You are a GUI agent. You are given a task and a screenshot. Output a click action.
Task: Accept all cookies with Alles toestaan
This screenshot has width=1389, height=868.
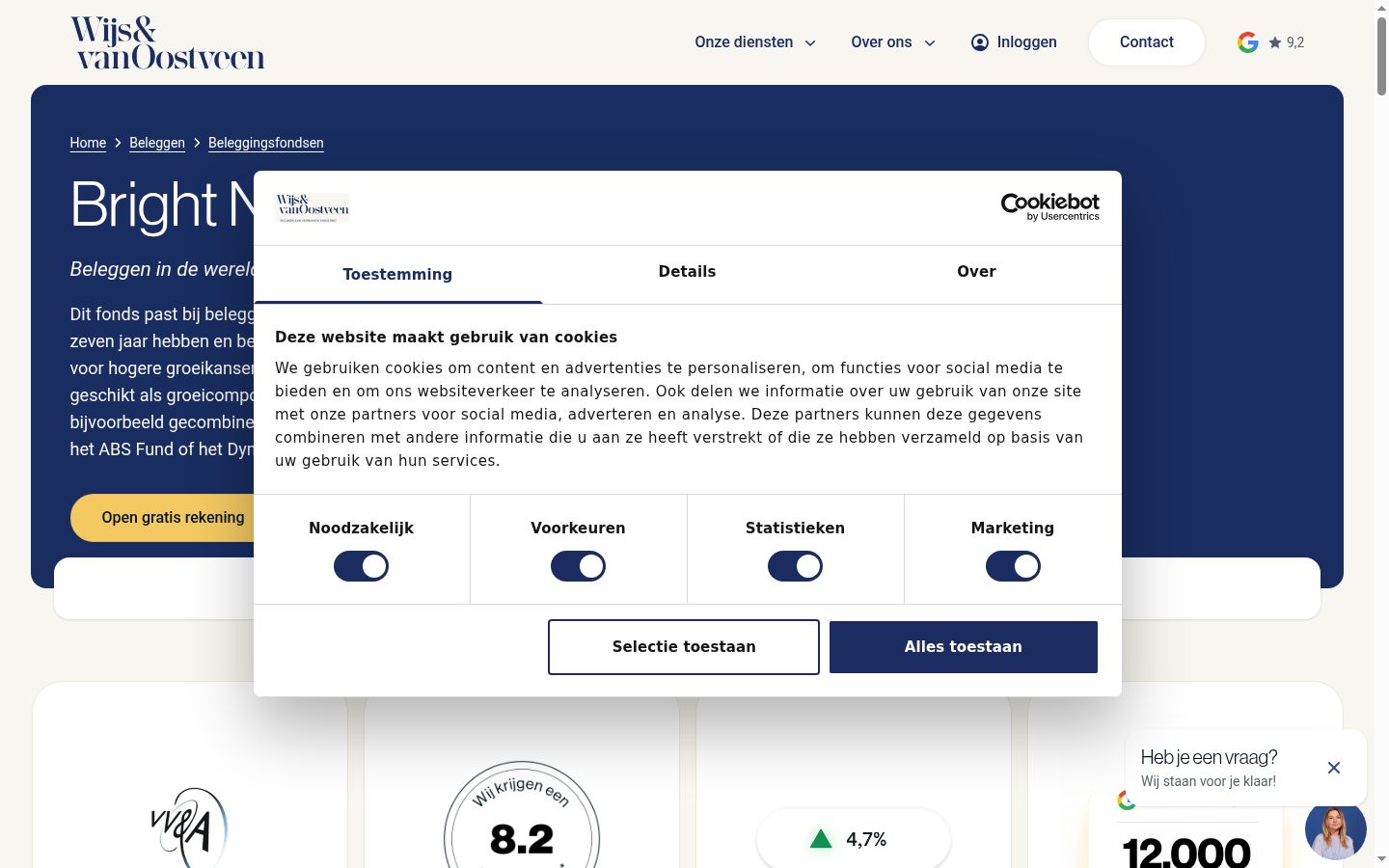click(x=964, y=647)
